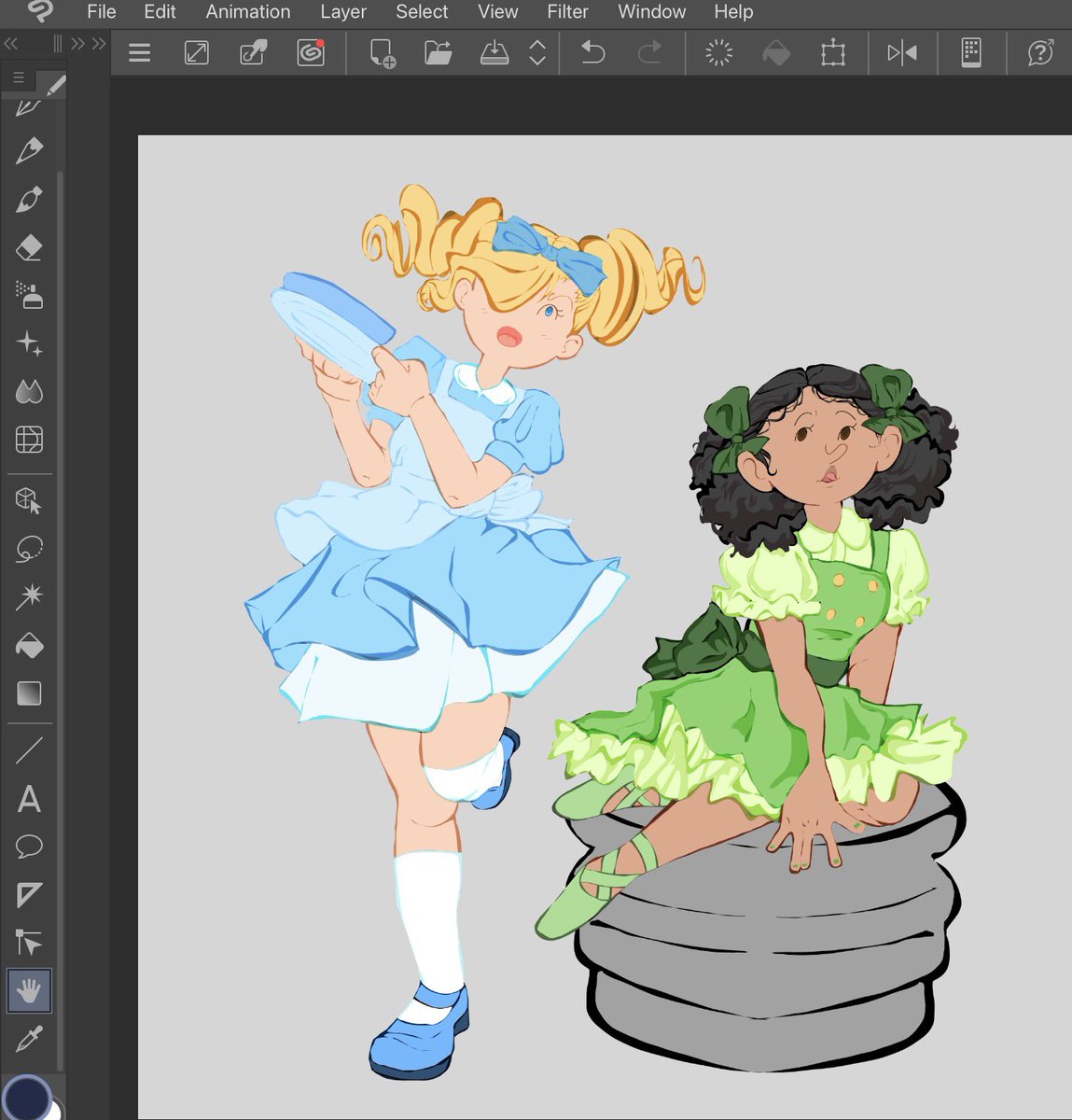Expand the save options up-down chevron
The width and height of the screenshot is (1072, 1120).
[537, 53]
